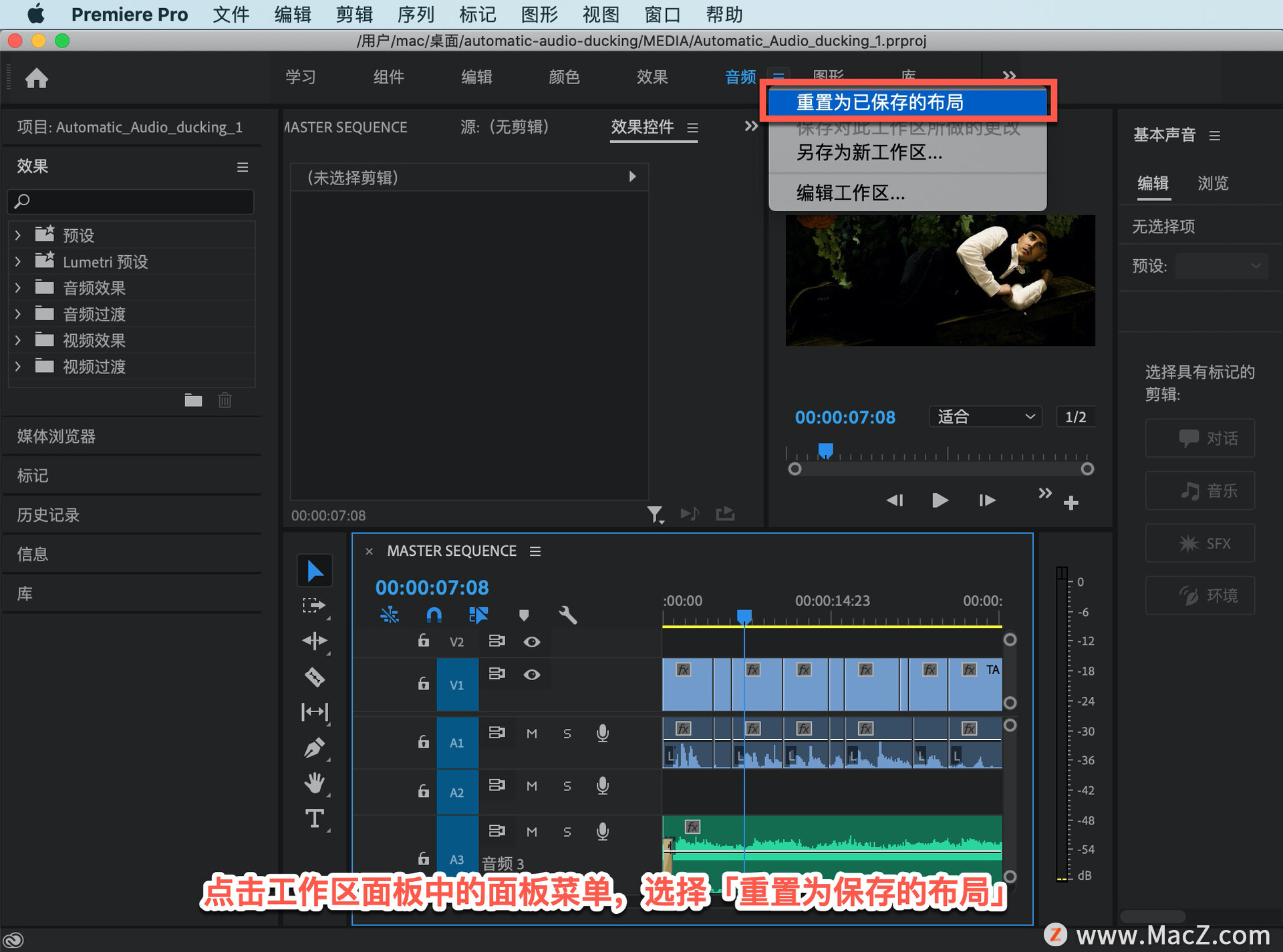1283x952 pixels.
Task: Click the effects search magnifier icon
Action: coord(22,200)
